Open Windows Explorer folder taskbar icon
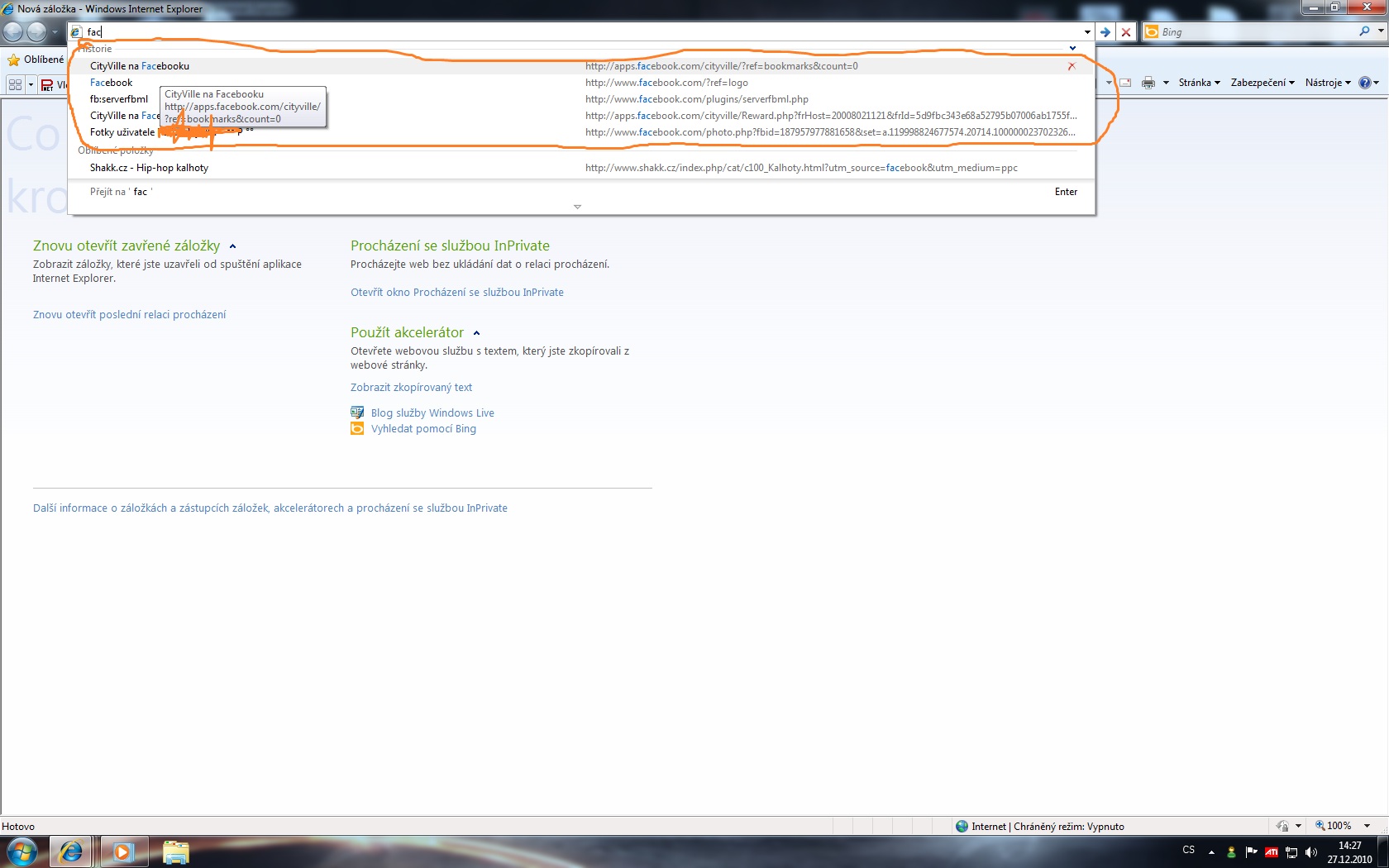1389x868 pixels. 175,851
